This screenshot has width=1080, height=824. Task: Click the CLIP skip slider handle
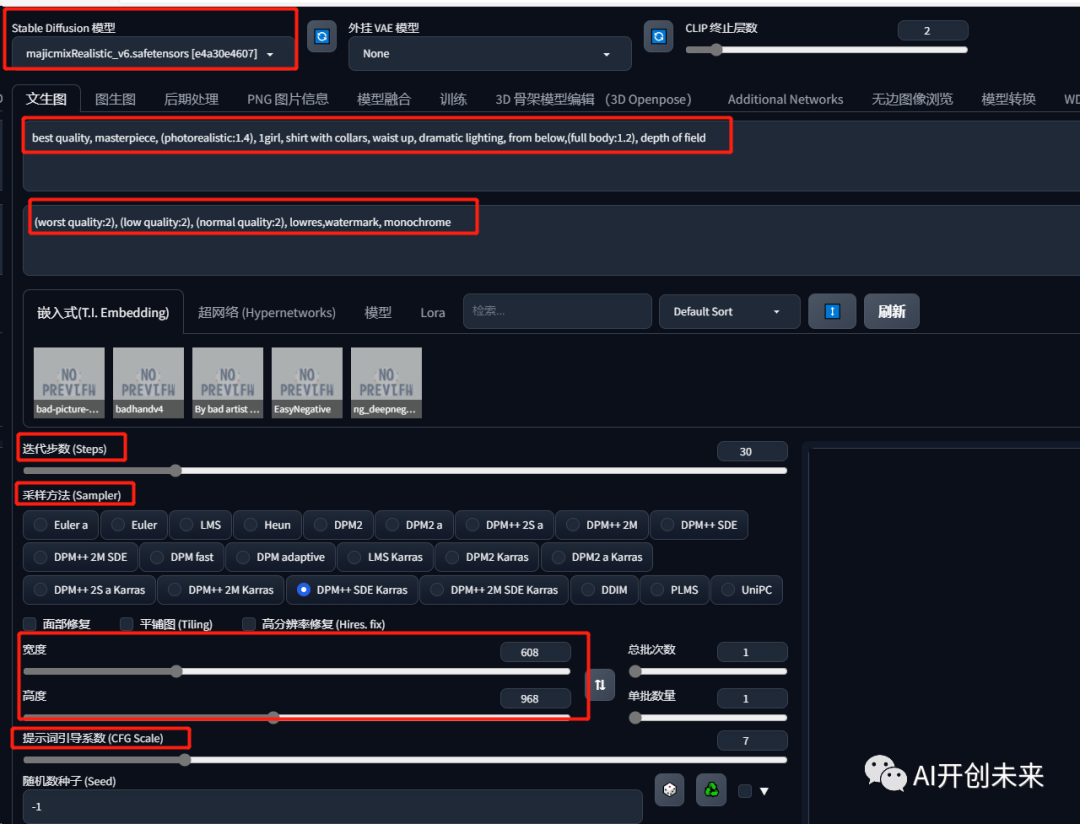716,50
